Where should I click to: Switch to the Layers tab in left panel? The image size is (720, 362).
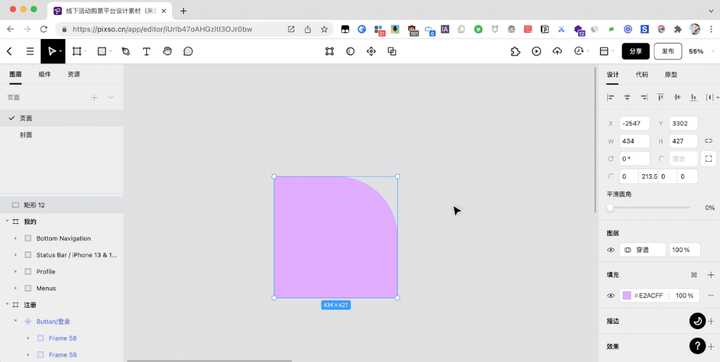click(x=16, y=74)
